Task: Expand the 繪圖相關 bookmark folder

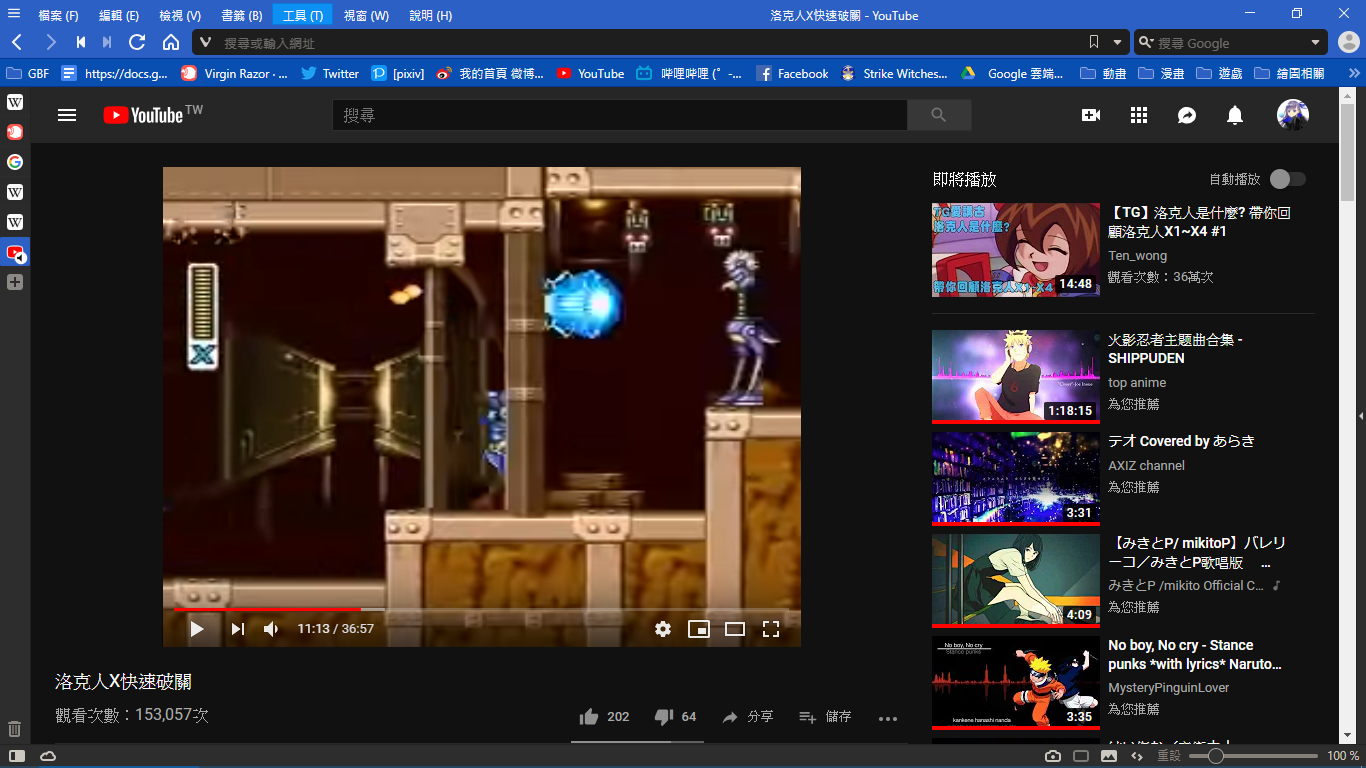Action: coord(1289,73)
